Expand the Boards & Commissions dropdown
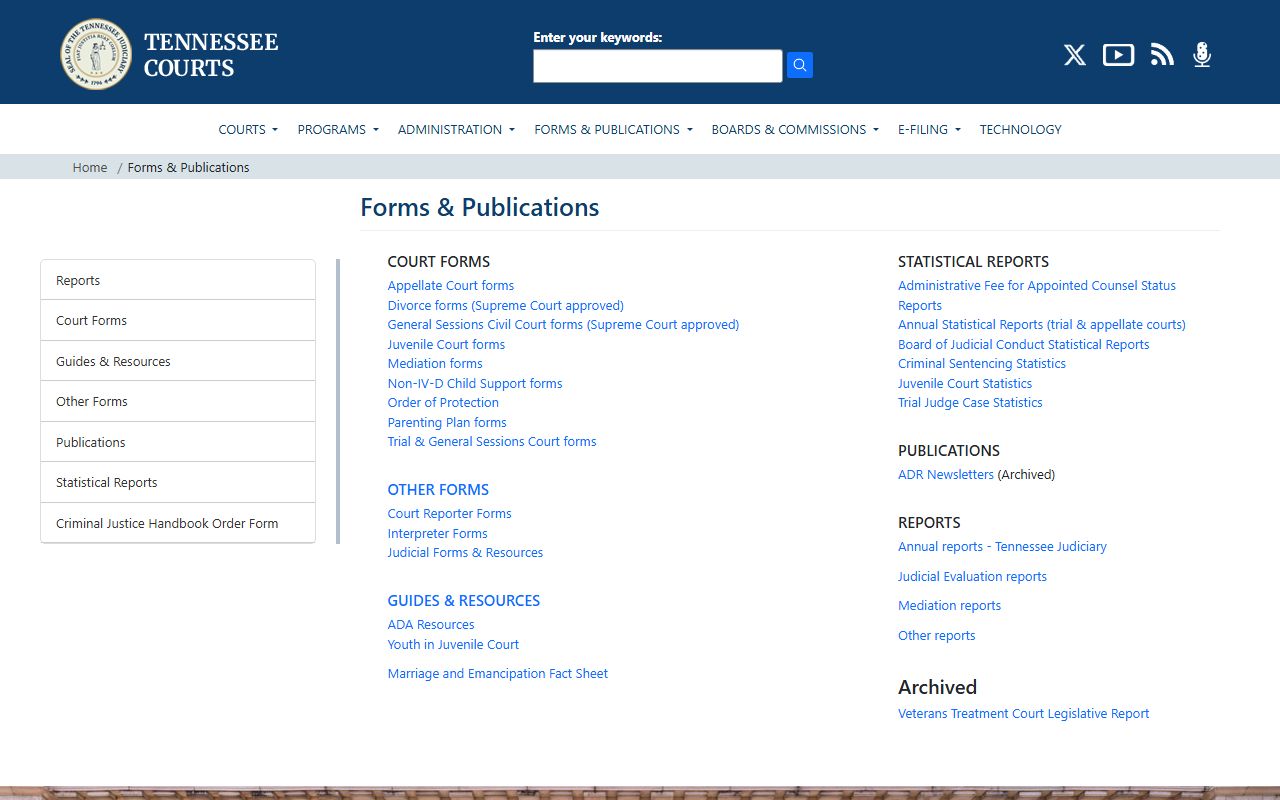 coord(795,129)
